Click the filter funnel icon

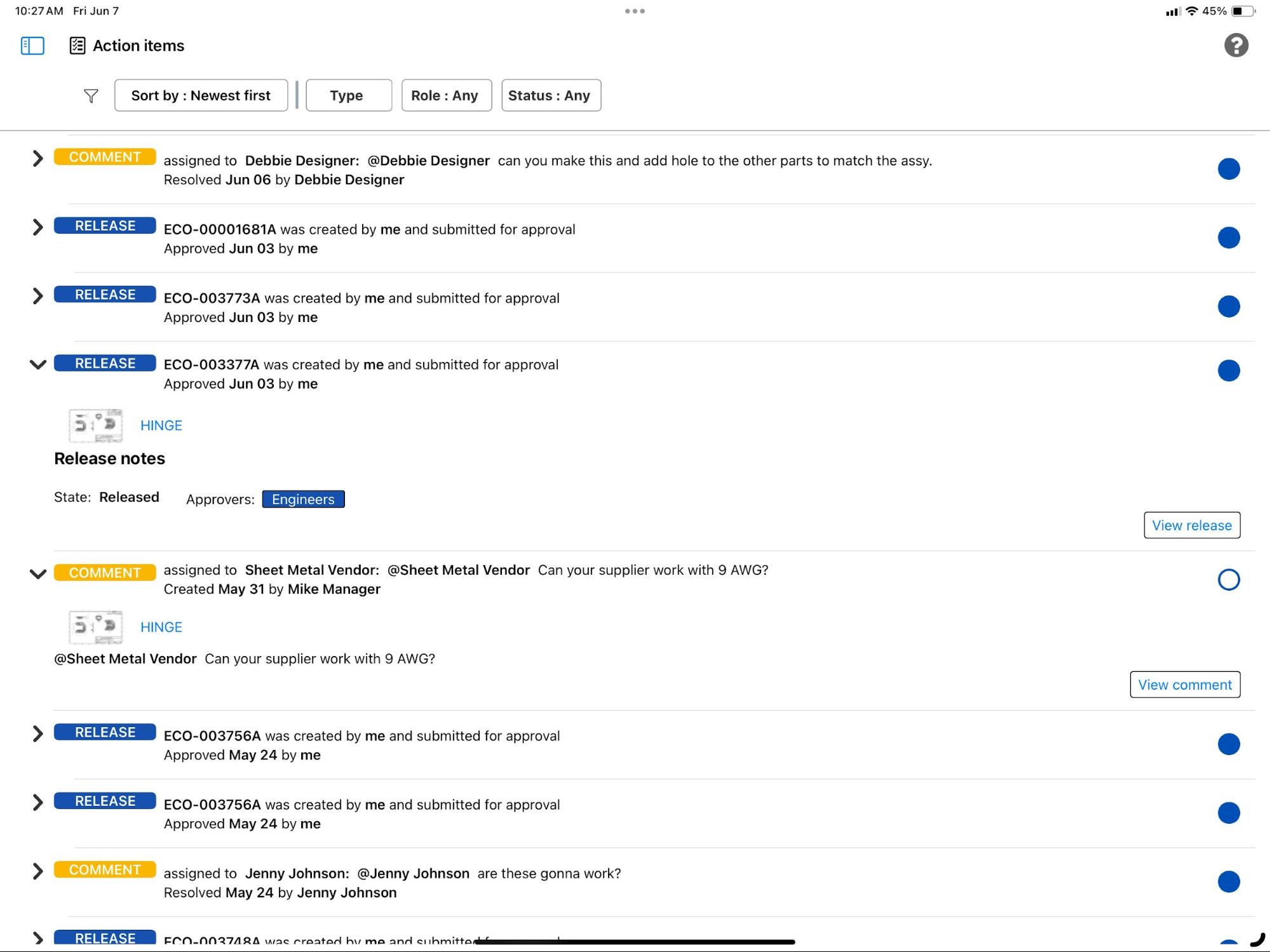[x=90, y=94]
